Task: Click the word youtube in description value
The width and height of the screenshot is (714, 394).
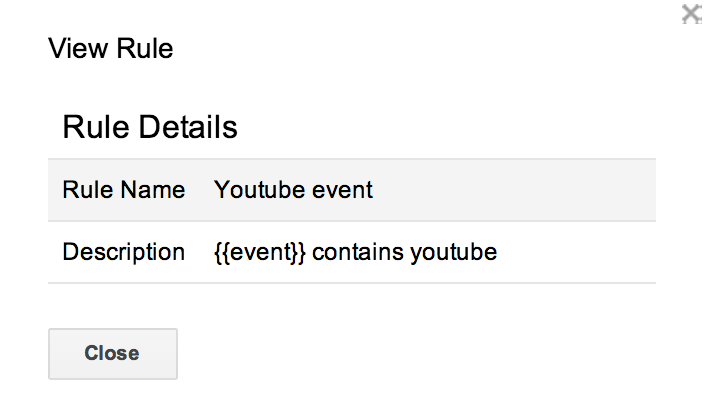Action: pos(454,252)
